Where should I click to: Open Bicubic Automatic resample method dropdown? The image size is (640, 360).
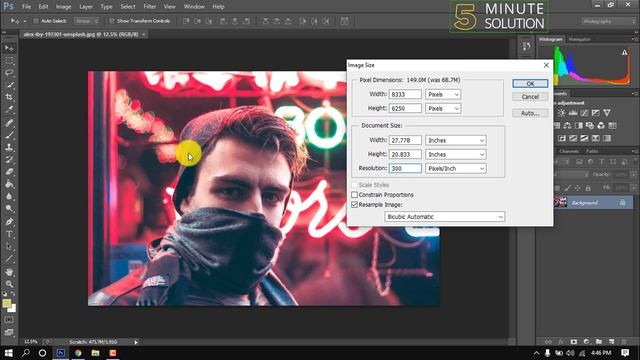[x=444, y=217]
